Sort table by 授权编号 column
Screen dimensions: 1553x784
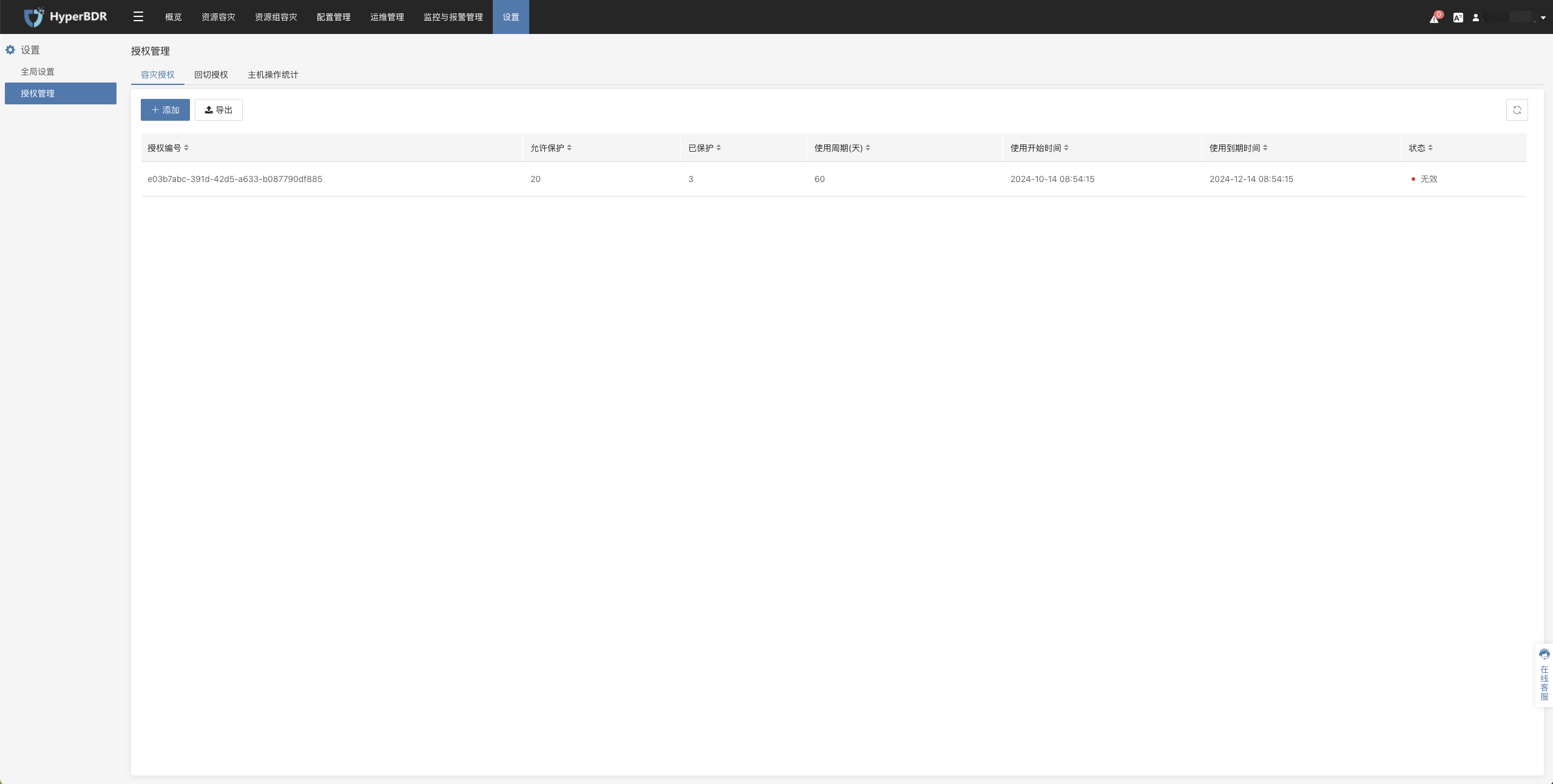(186, 147)
